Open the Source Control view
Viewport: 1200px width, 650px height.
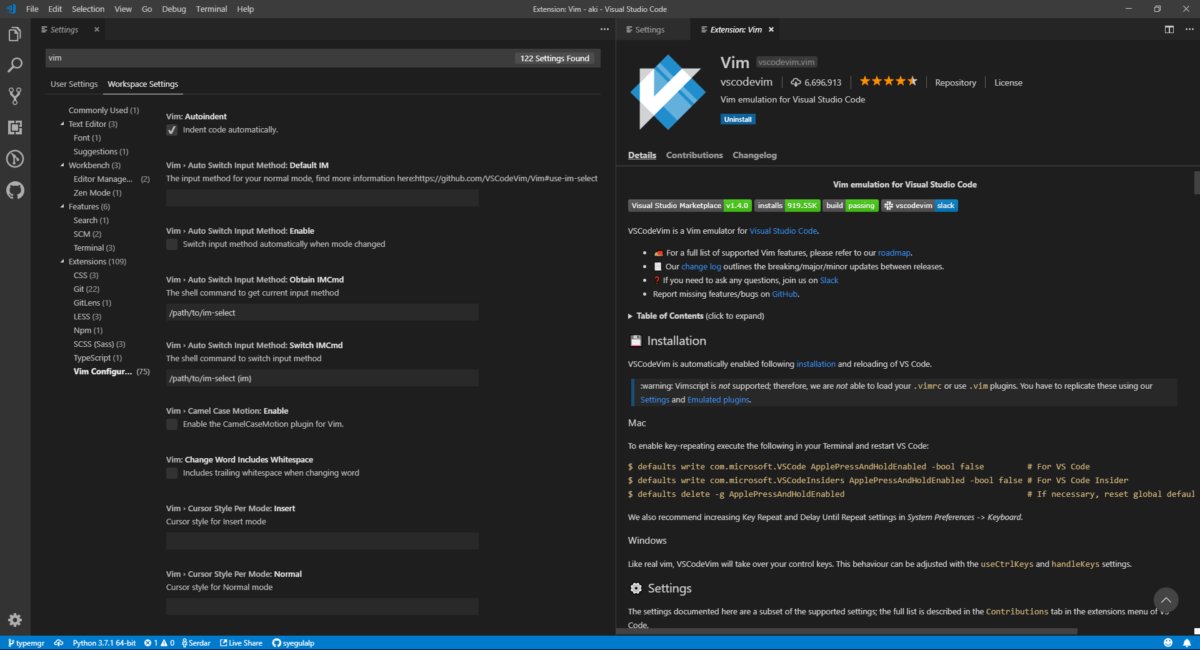tap(15, 96)
